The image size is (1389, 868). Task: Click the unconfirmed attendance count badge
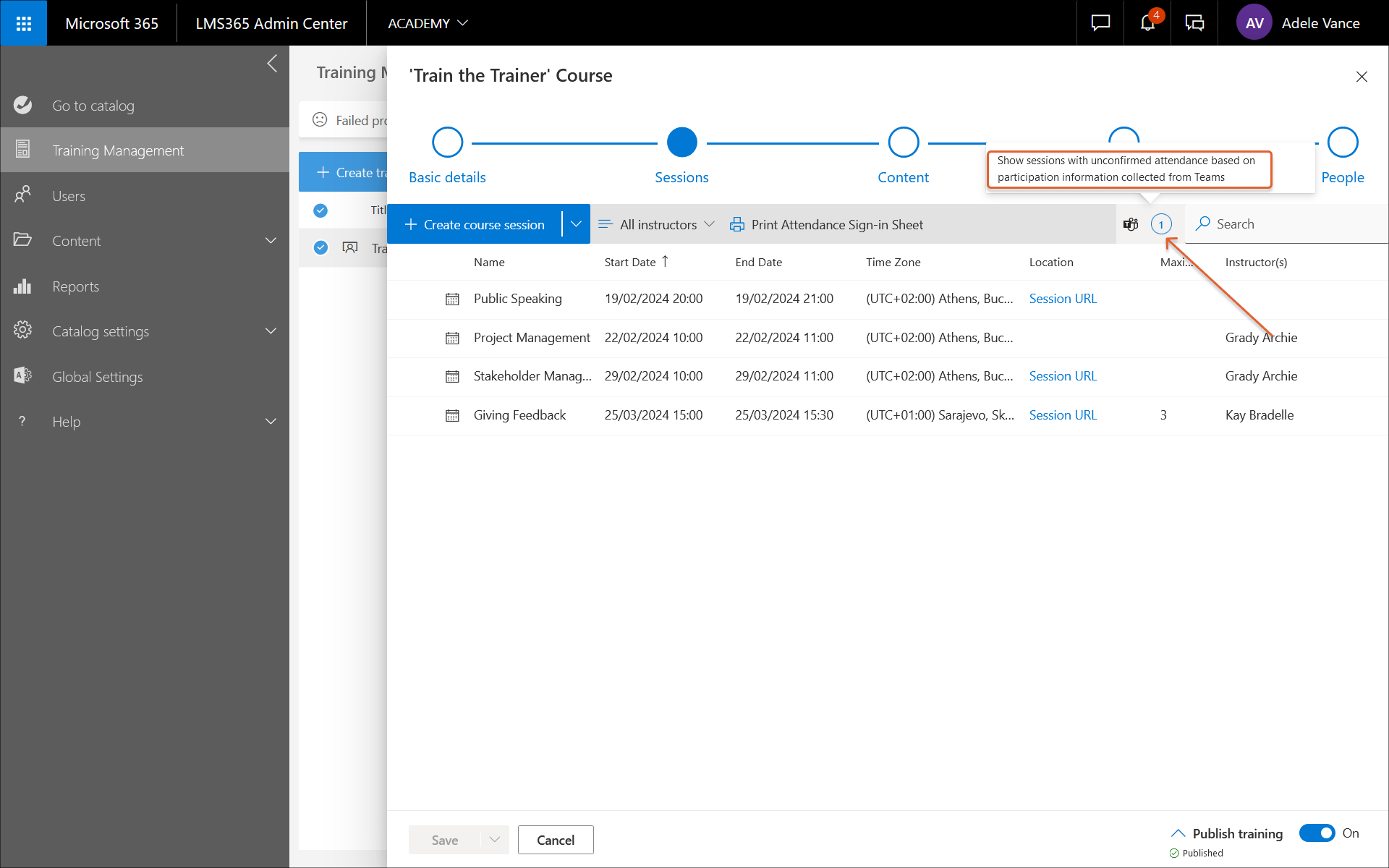point(1161,224)
